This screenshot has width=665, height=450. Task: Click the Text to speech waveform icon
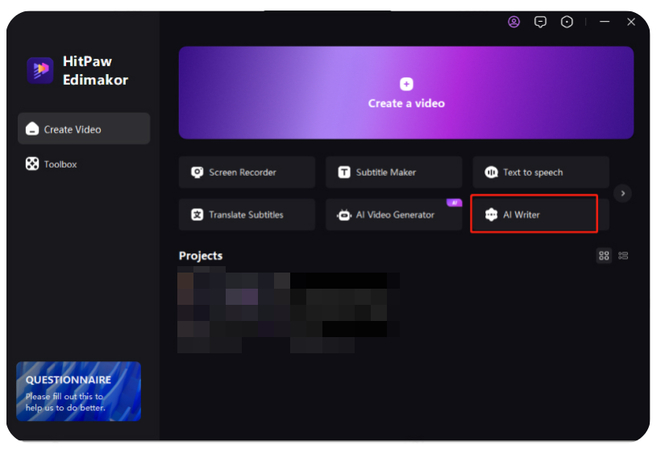coord(491,172)
